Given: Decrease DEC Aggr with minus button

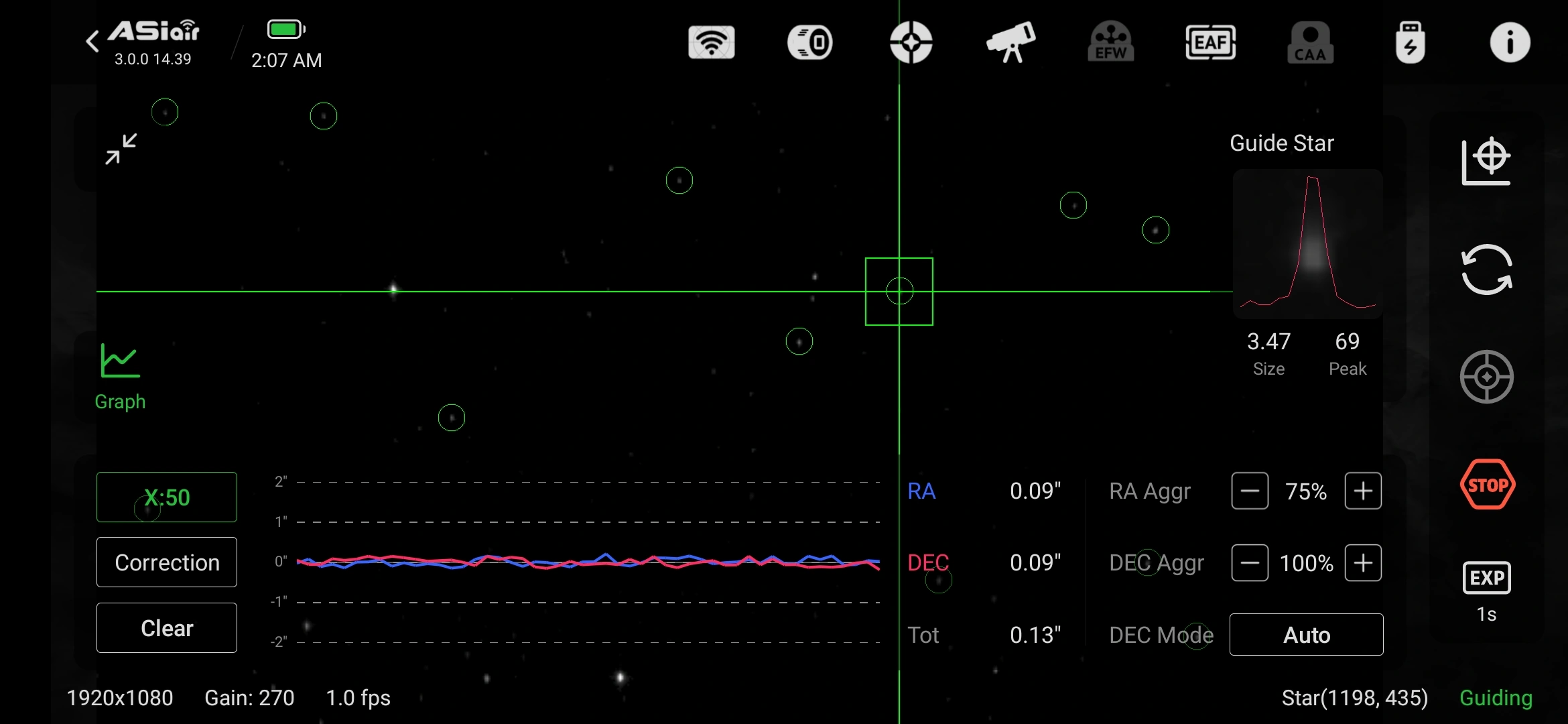Looking at the screenshot, I should [x=1250, y=562].
